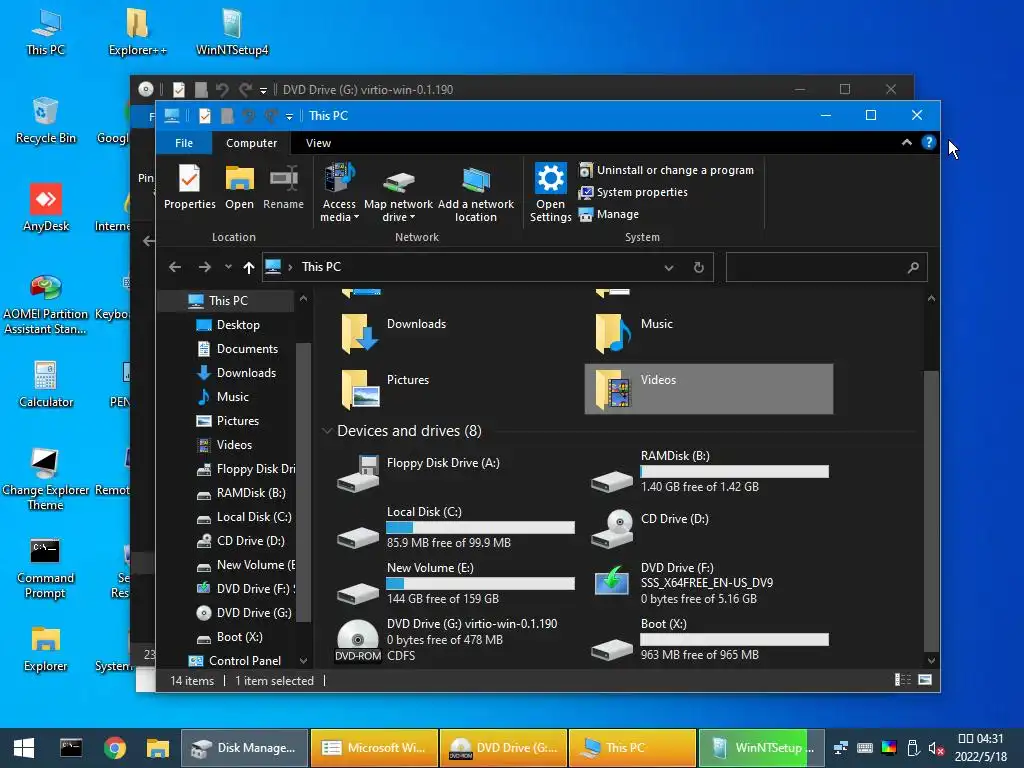
Task: Open Quick Access Toolbar customize dropdown
Action: click(289, 116)
